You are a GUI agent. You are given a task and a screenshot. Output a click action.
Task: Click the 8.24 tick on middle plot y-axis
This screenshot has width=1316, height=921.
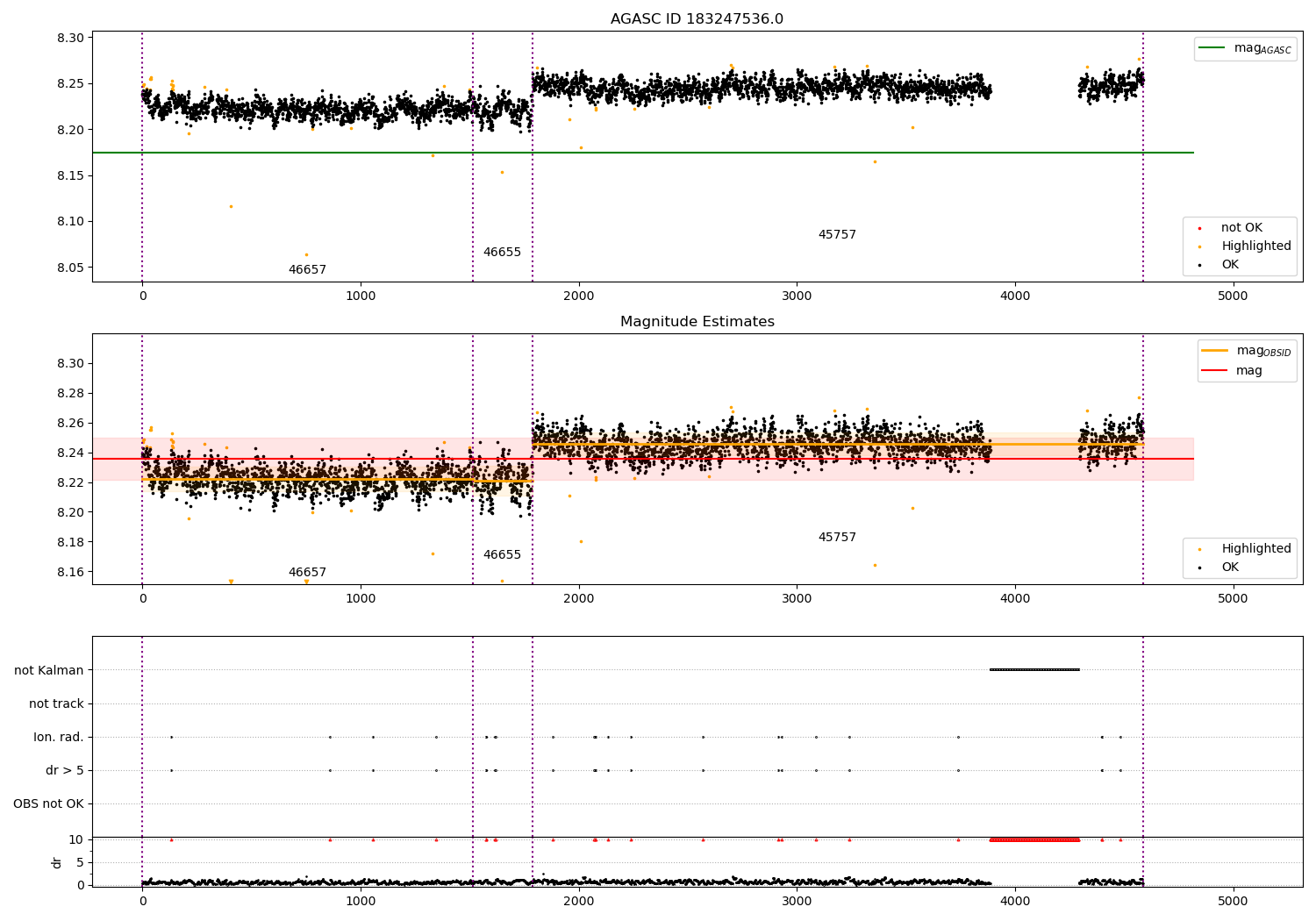coord(71,453)
